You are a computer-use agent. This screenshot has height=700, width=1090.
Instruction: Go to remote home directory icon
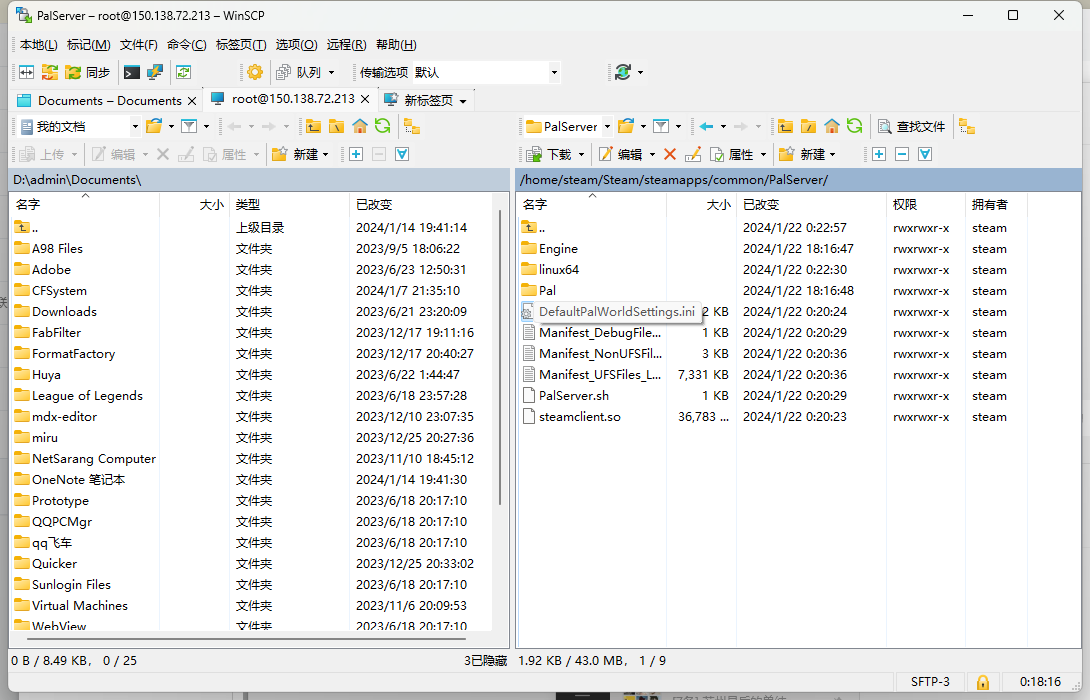831,127
